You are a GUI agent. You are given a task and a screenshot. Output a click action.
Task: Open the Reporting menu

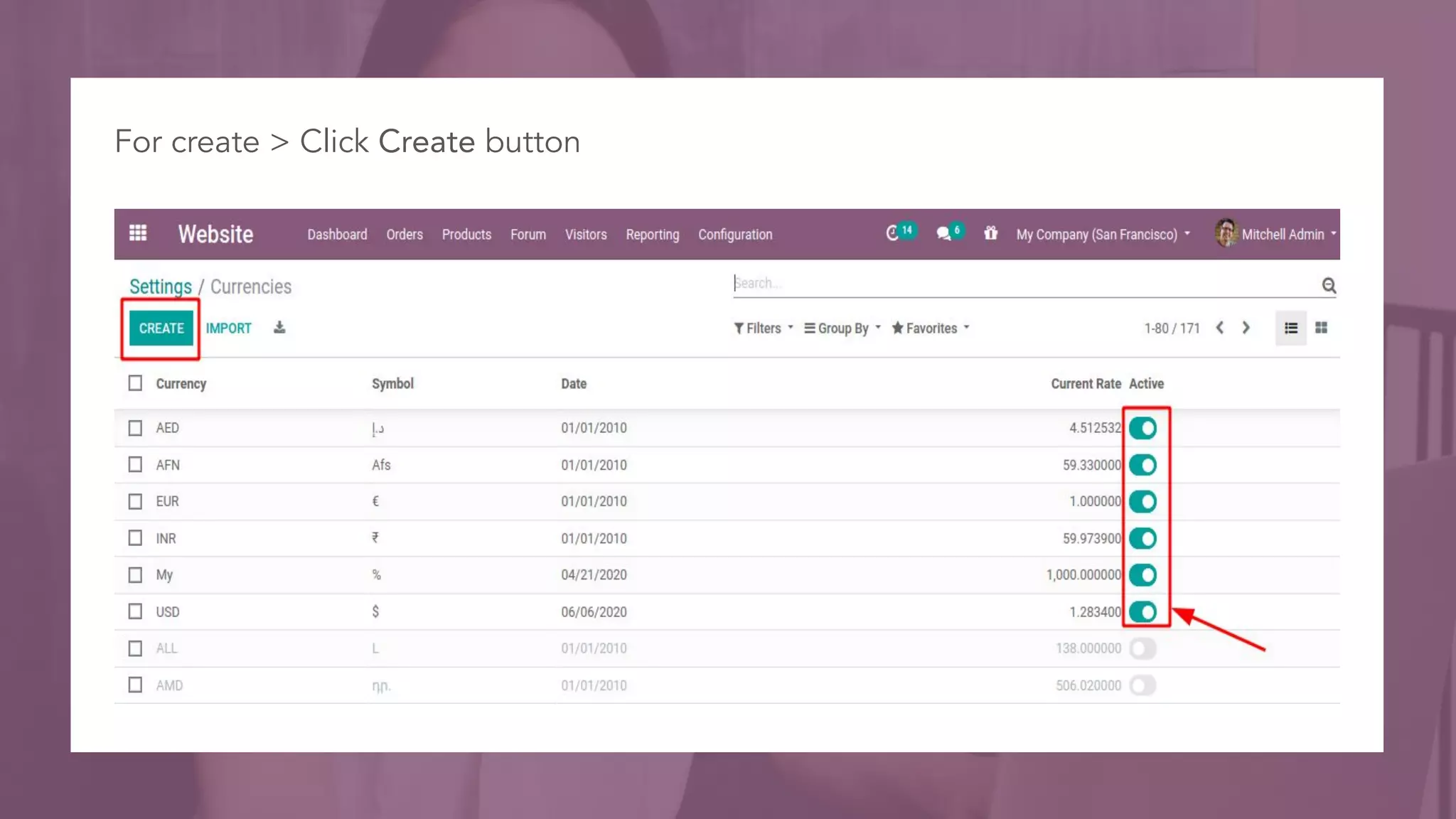coord(653,235)
